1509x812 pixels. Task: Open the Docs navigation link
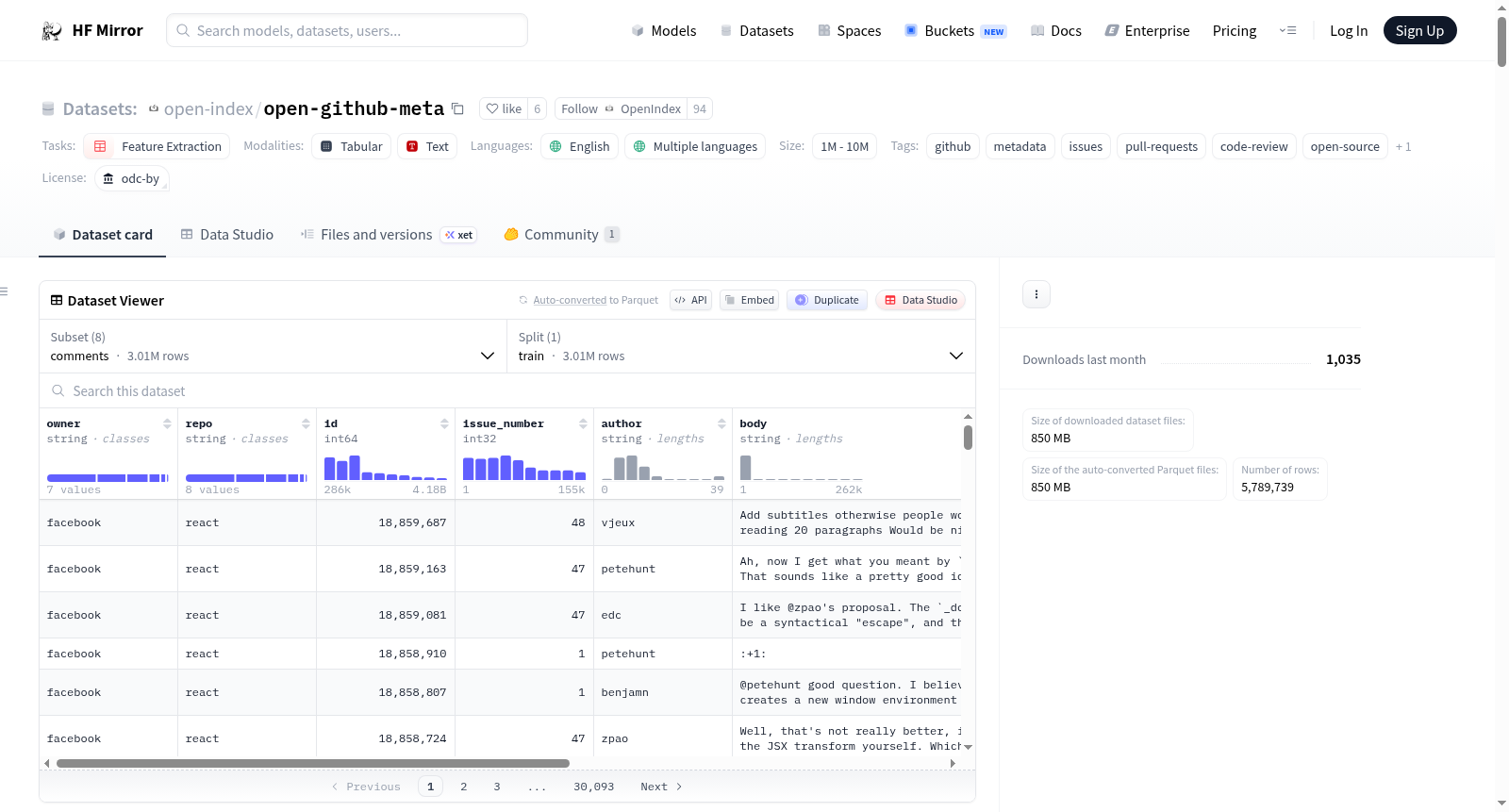1056,31
